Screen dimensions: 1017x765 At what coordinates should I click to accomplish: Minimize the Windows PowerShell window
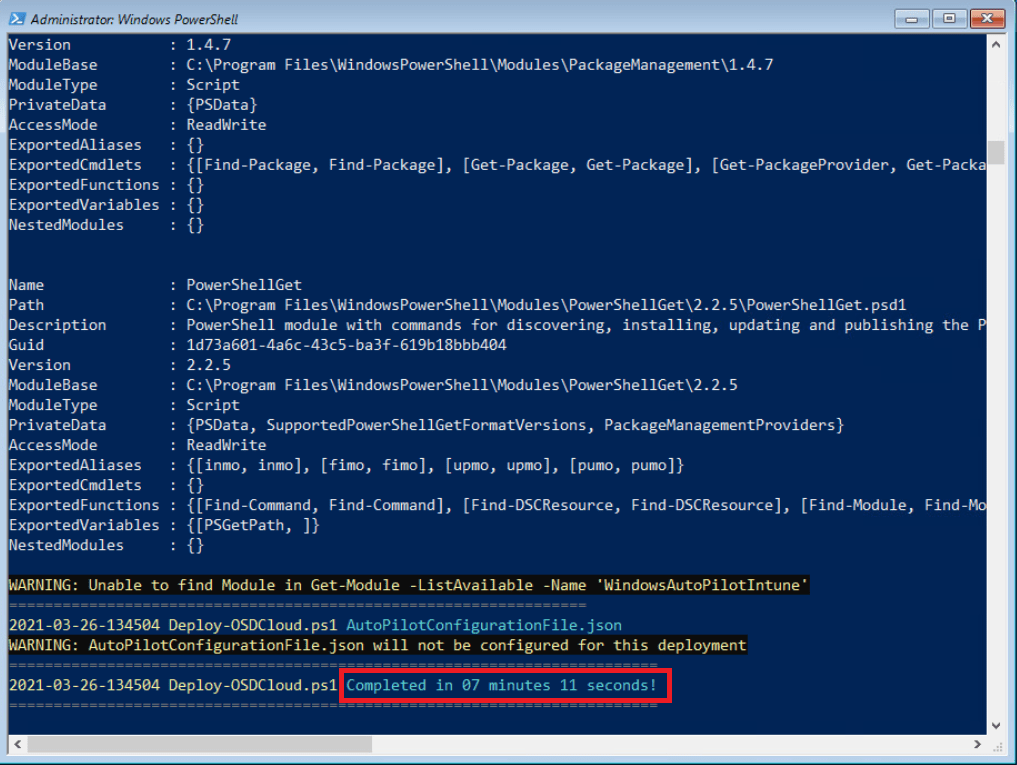coord(912,17)
